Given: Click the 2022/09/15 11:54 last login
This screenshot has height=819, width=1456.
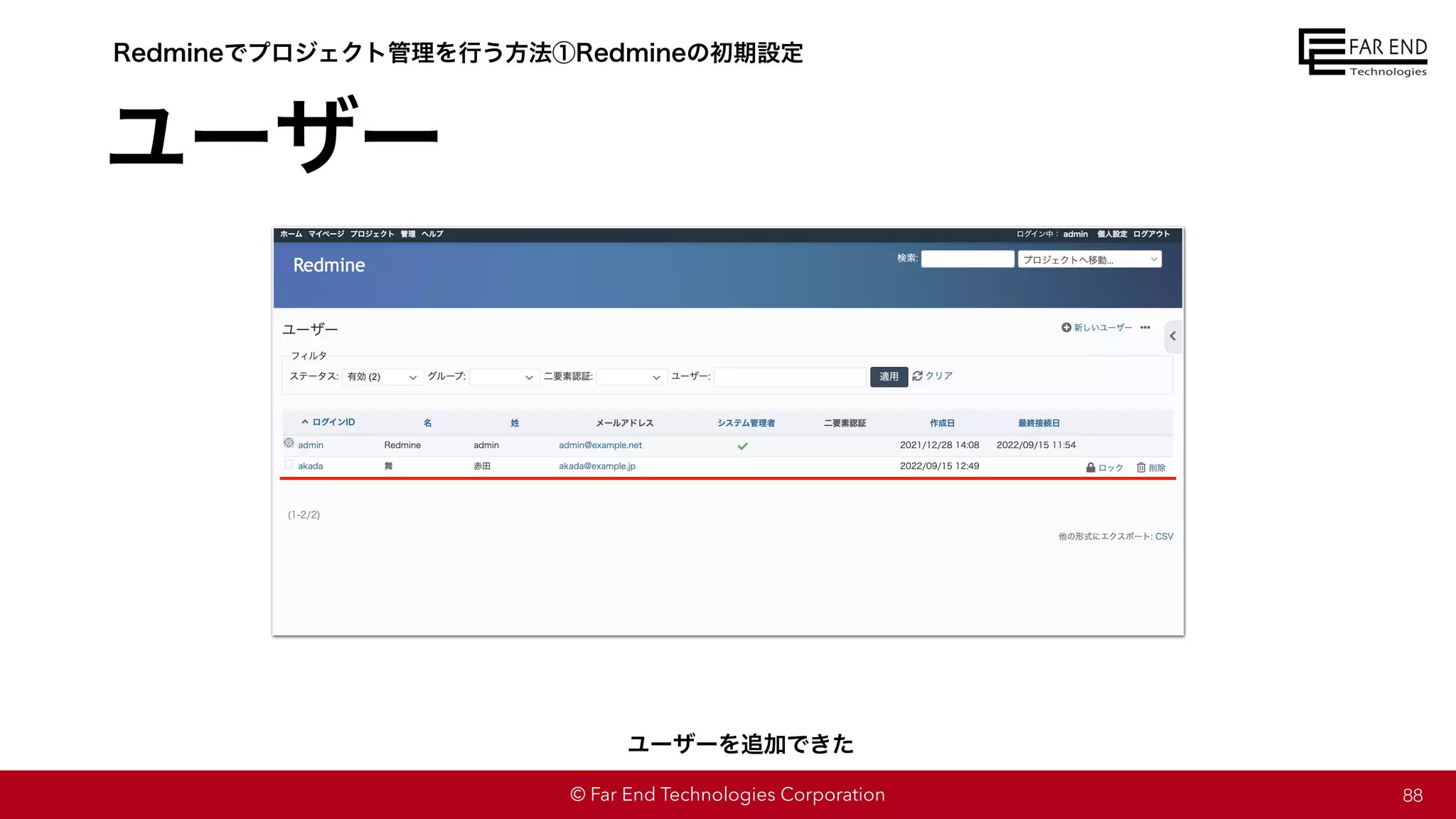Looking at the screenshot, I should (x=1036, y=445).
